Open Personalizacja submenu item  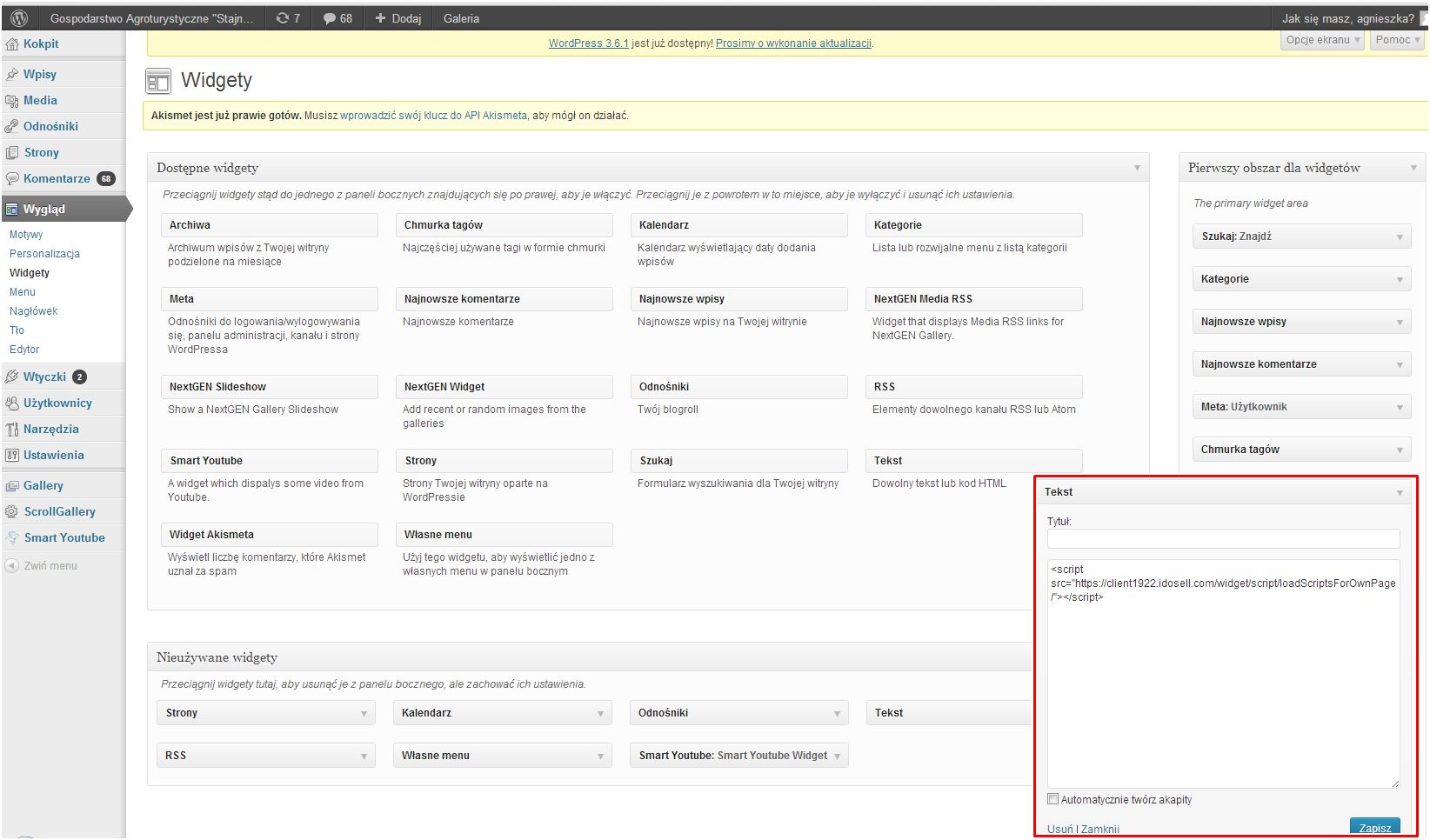pyautogui.click(x=44, y=254)
